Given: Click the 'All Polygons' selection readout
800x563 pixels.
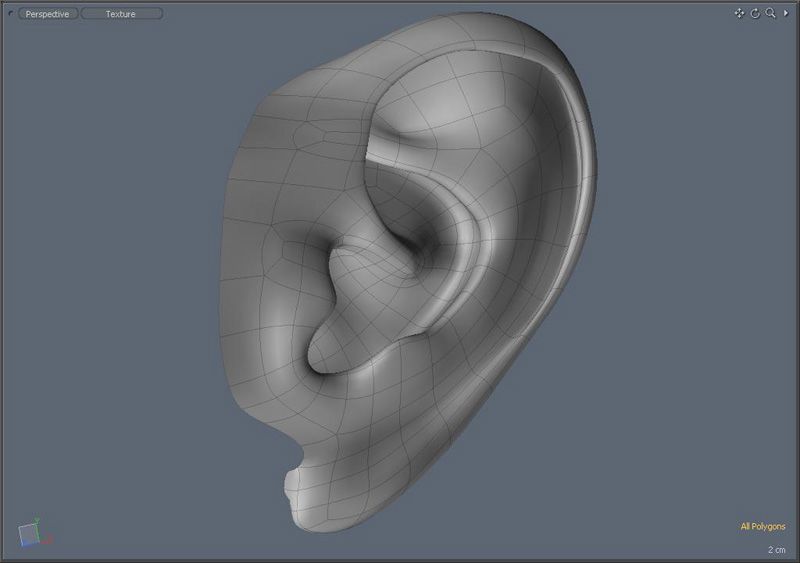Looking at the screenshot, I should pyautogui.click(x=763, y=526).
